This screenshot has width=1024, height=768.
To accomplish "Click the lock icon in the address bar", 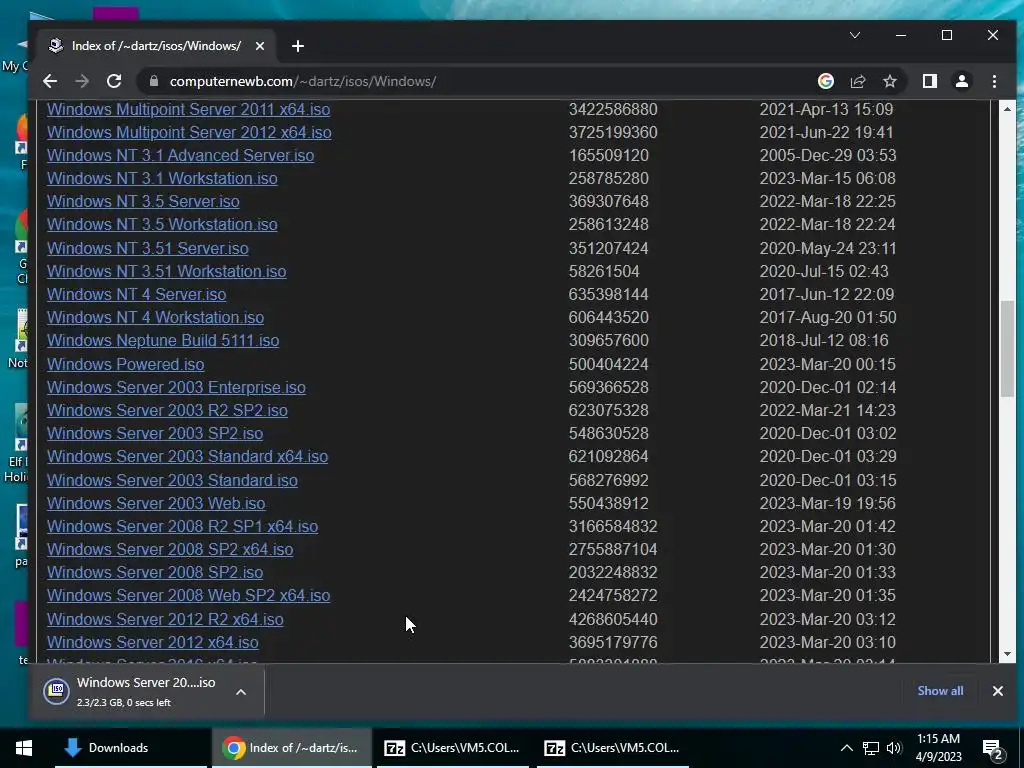I will click(x=154, y=81).
